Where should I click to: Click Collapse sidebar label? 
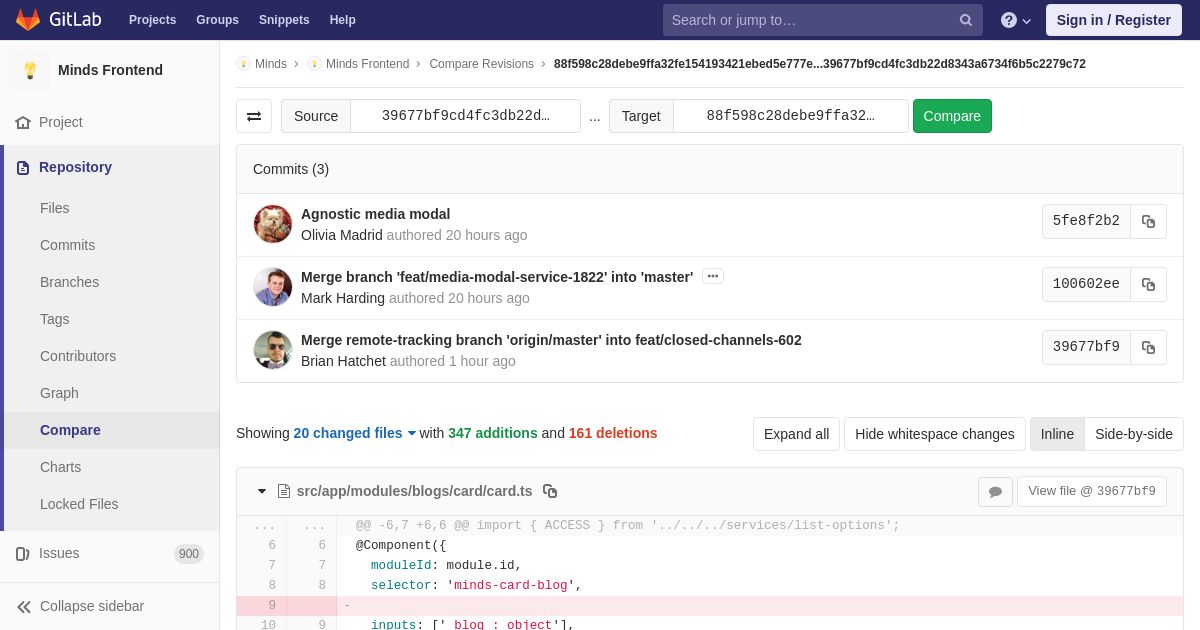[92, 606]
